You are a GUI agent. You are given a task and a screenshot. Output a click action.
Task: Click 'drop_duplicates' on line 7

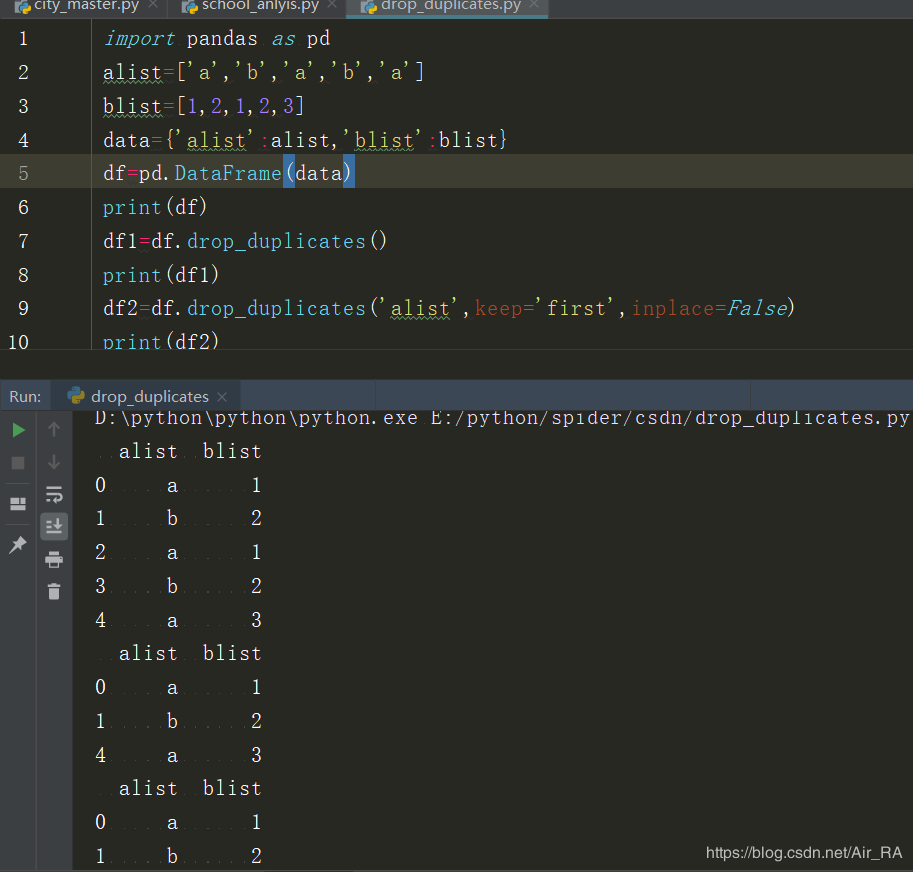pyautogui.click(x=277, y=241)
